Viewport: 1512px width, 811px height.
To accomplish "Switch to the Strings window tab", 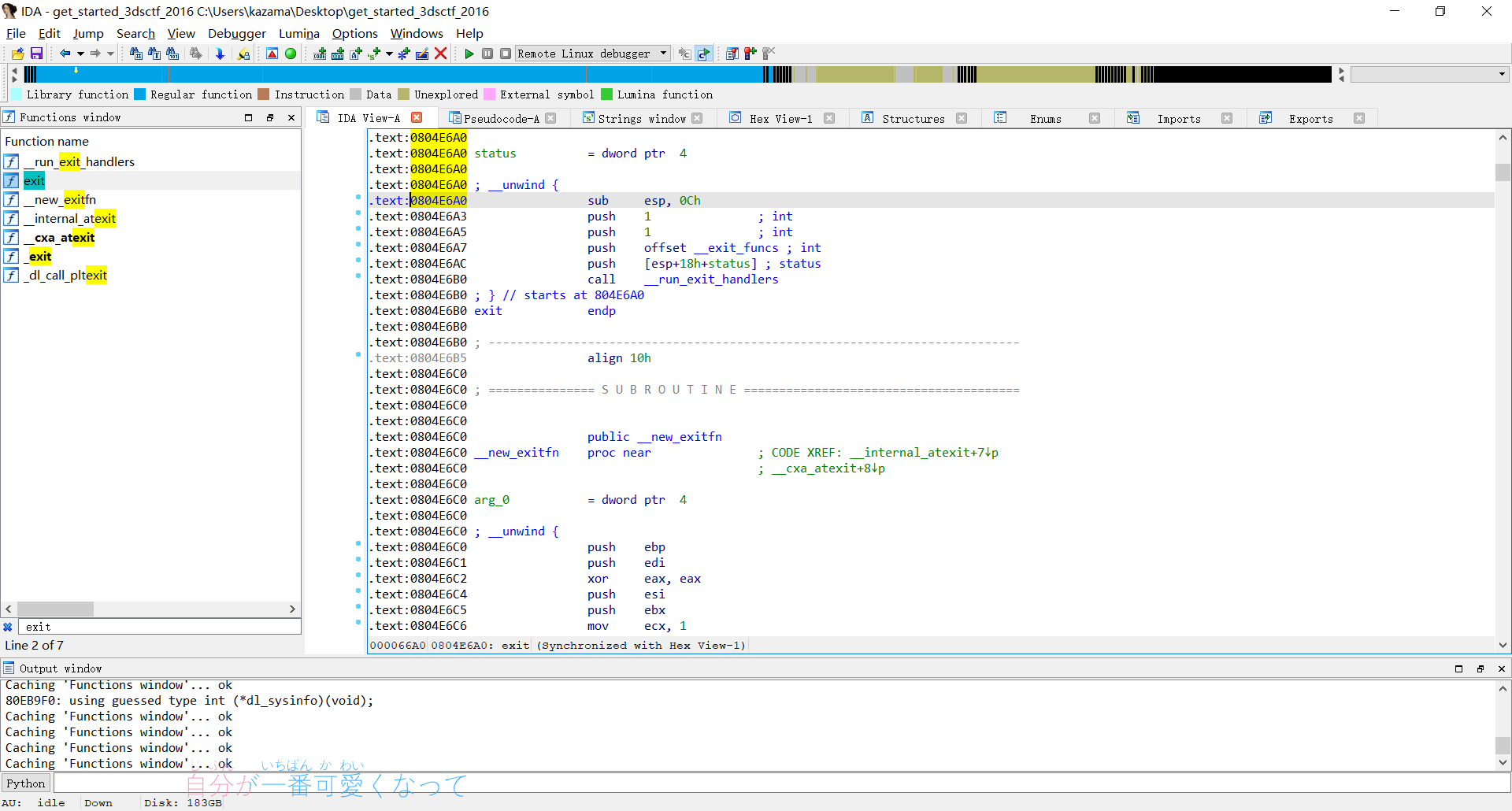I will pos(642,118).
